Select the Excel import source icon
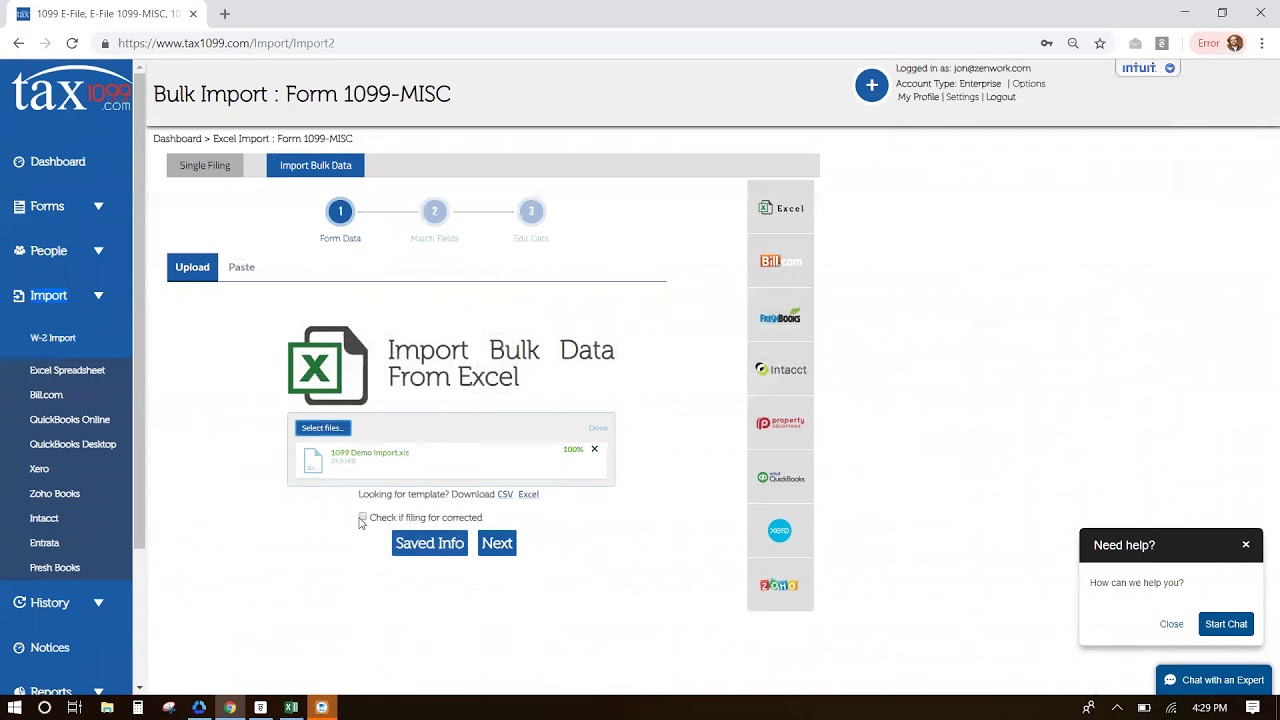 (x=780, y=208)
